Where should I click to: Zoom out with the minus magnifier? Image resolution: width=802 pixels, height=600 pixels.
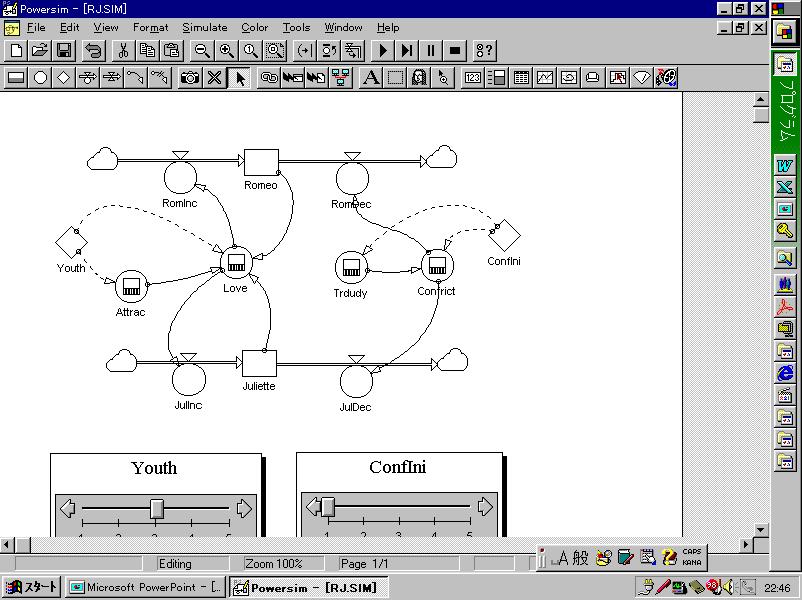tap(202, 51)
